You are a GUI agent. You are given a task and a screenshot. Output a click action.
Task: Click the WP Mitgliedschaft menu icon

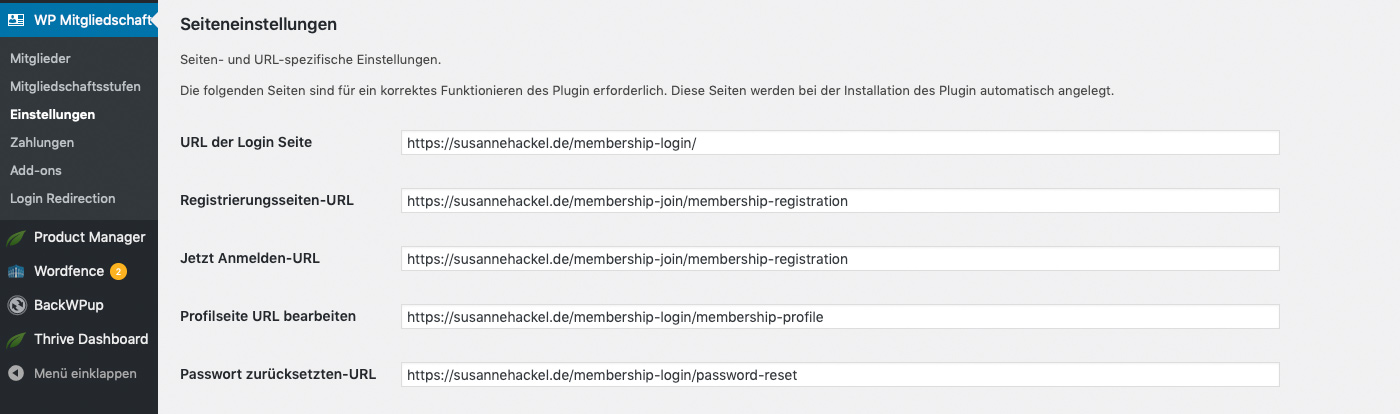(x=17, y=19)
